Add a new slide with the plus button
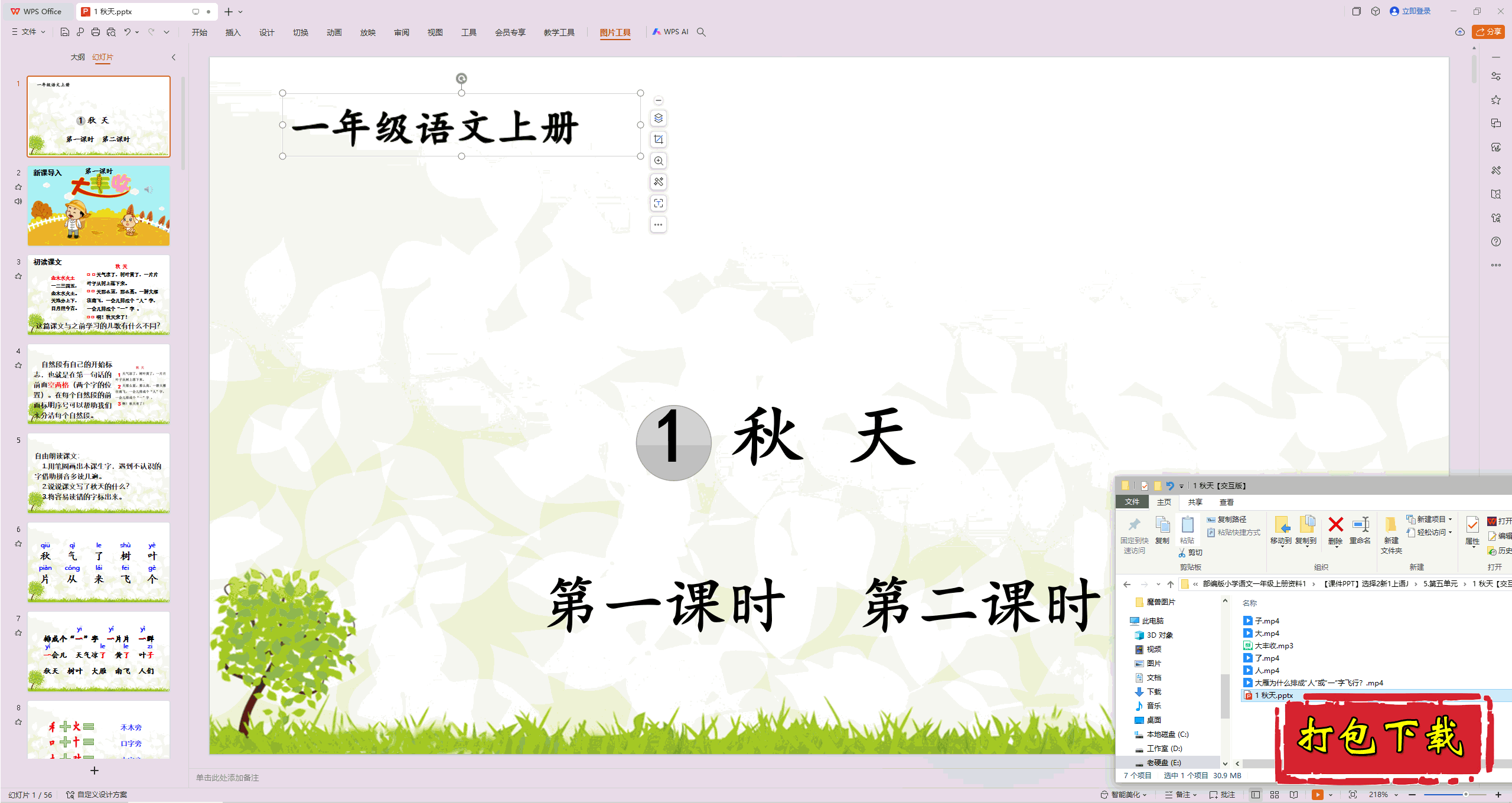 [x=94, y=771]
